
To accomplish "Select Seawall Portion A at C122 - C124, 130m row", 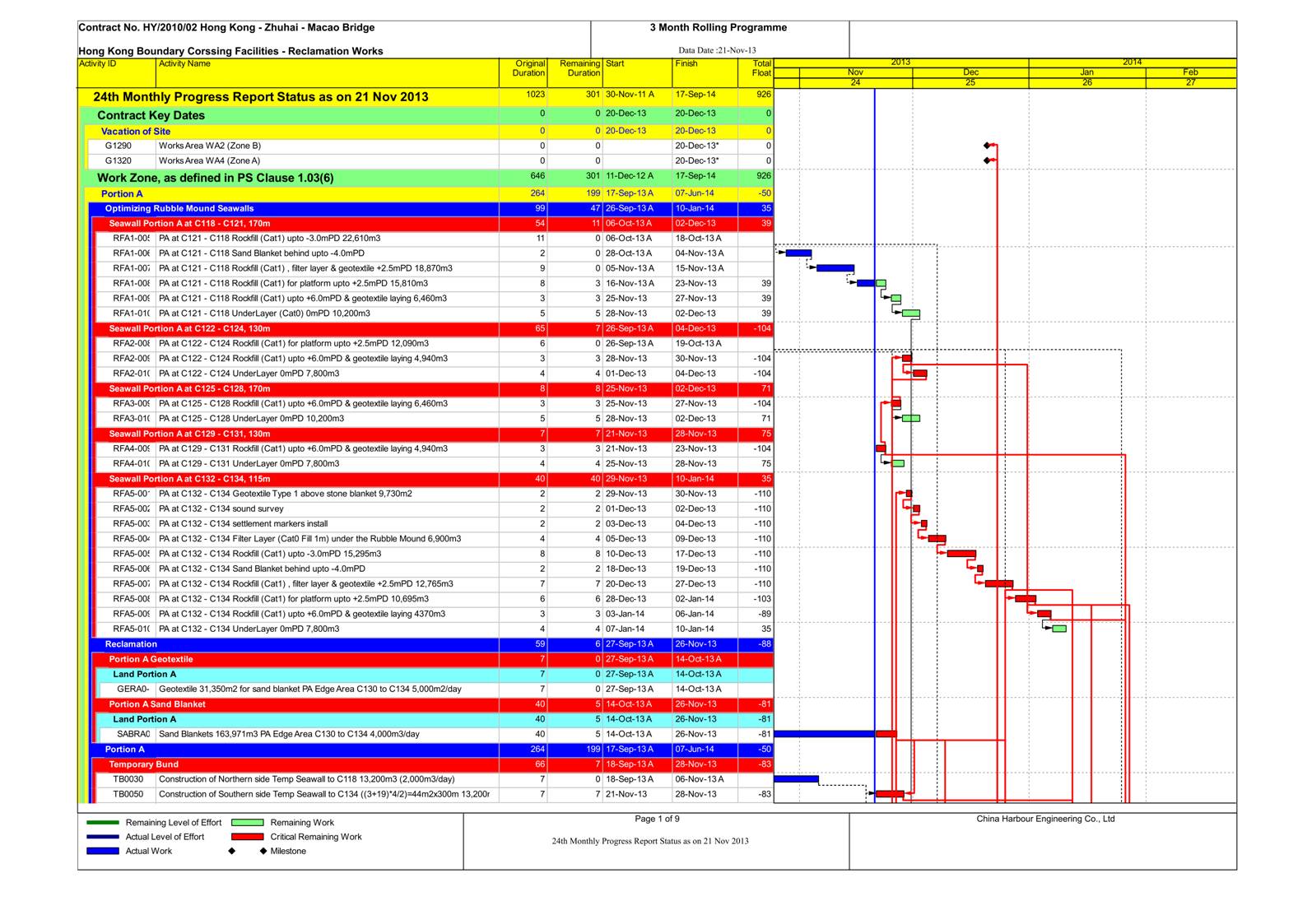I will 433,329.
